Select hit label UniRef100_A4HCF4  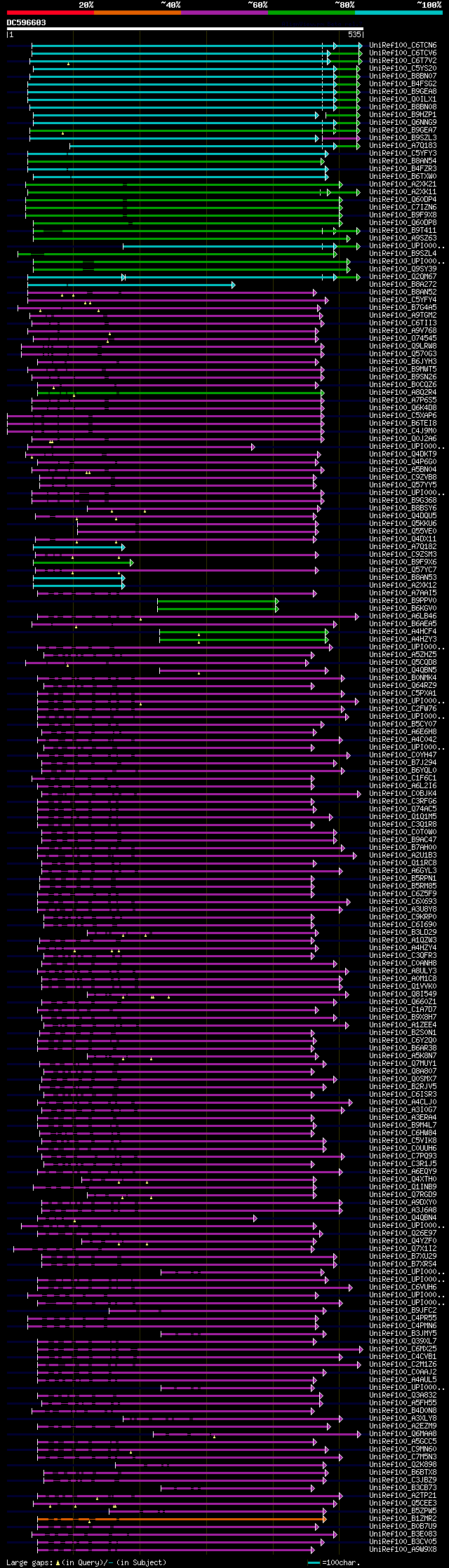pyautogui.click(x=403, y=632)
